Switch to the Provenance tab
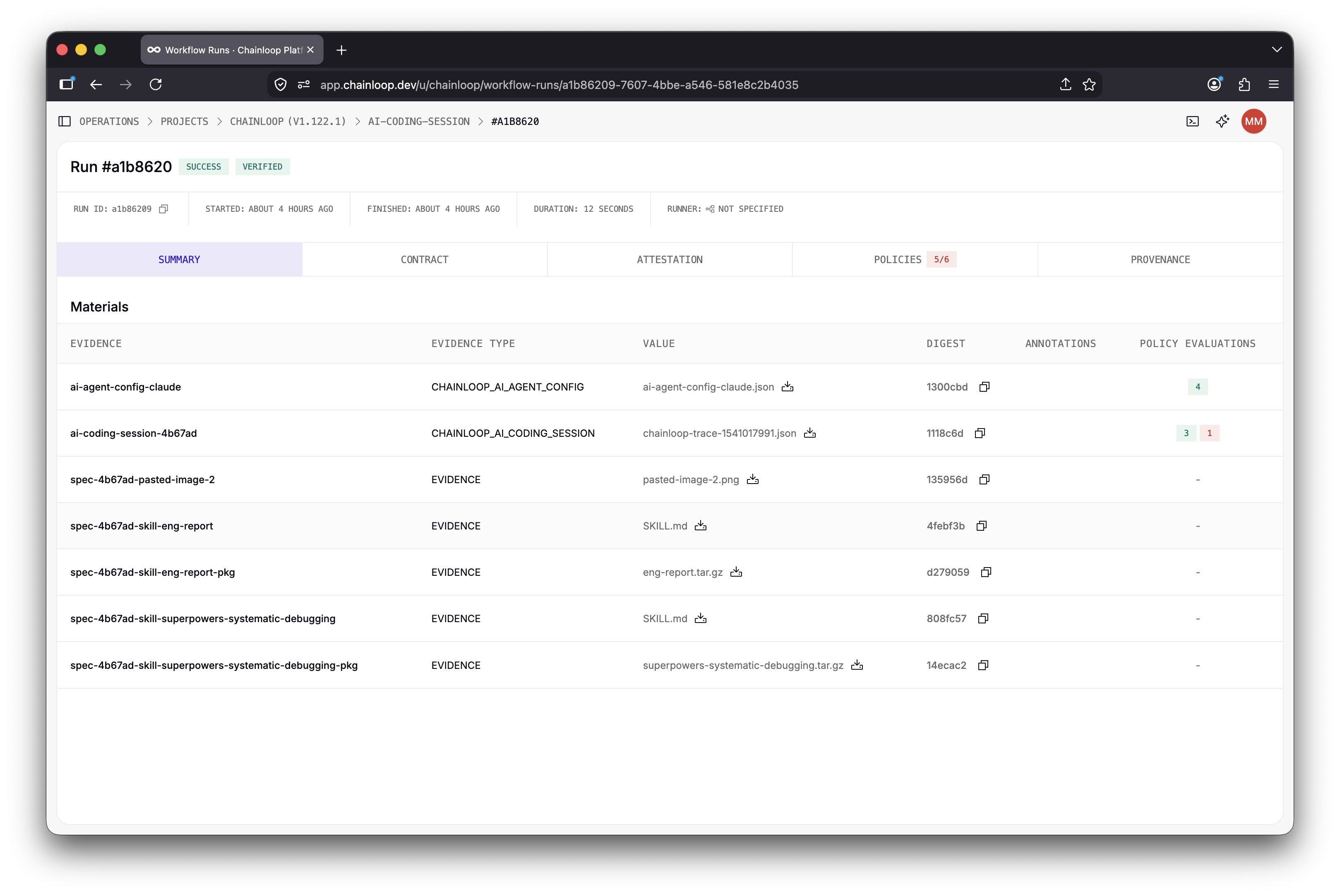 click(1160, 259)
